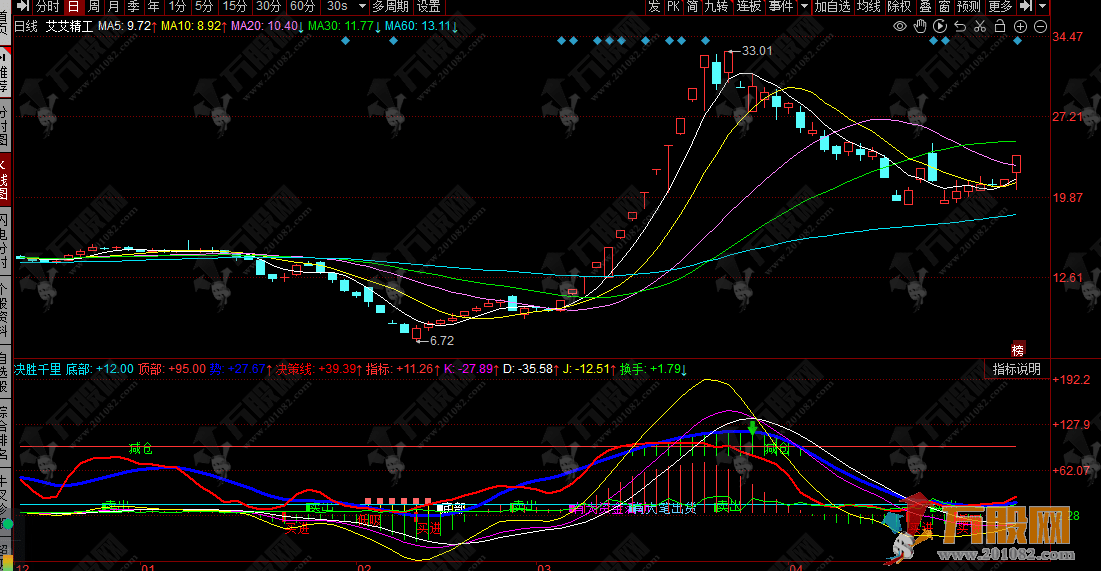1101x571 pixels.
Task: Click the red 榜 badge on the chart
Action: [x=1018, y=350]
